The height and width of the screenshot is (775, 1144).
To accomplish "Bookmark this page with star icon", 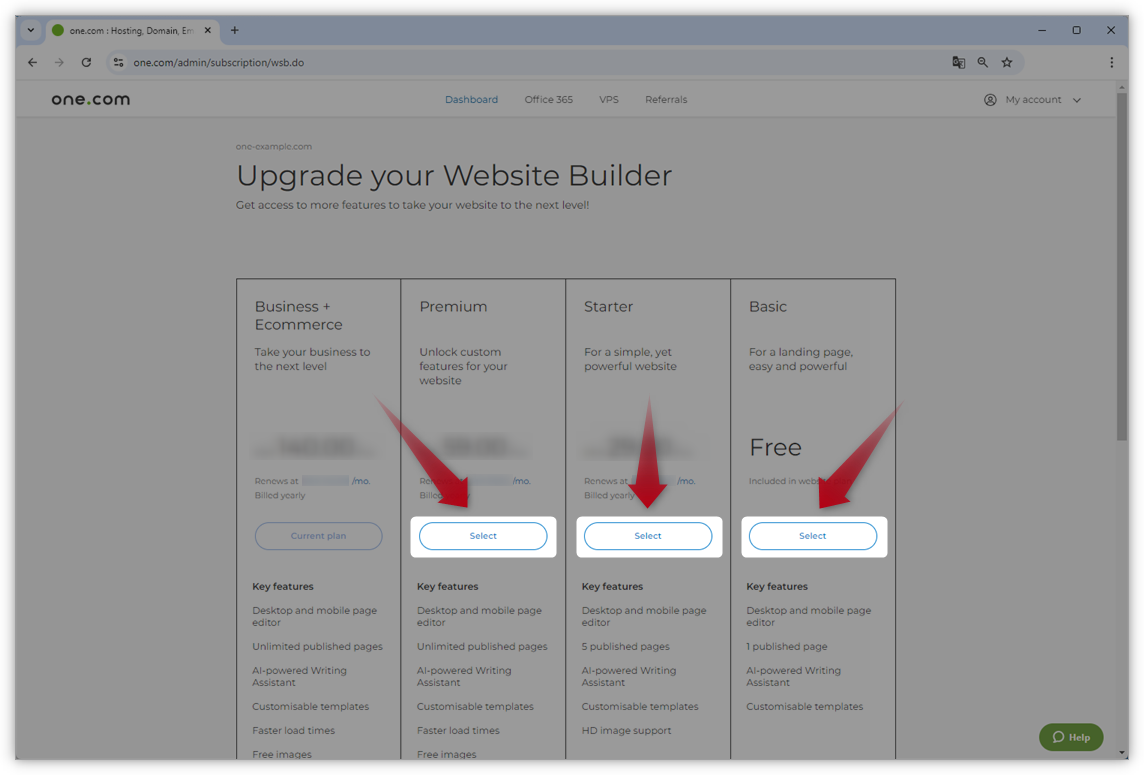I will [1007, 62].
